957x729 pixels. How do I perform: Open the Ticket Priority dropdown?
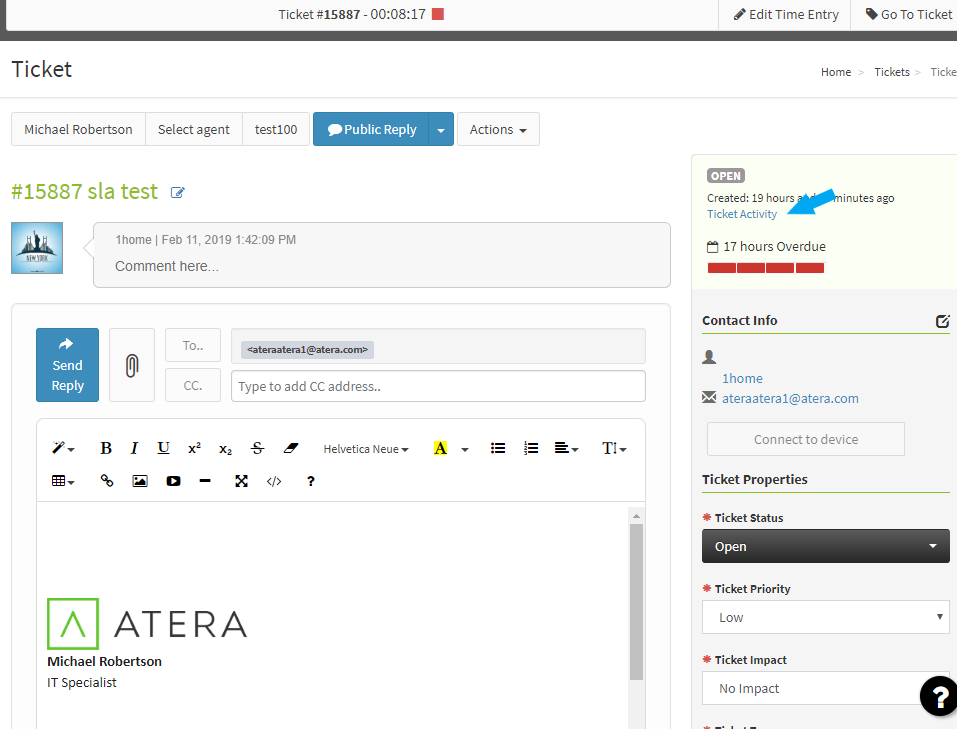pyautogui.click(x=825, y=617)
